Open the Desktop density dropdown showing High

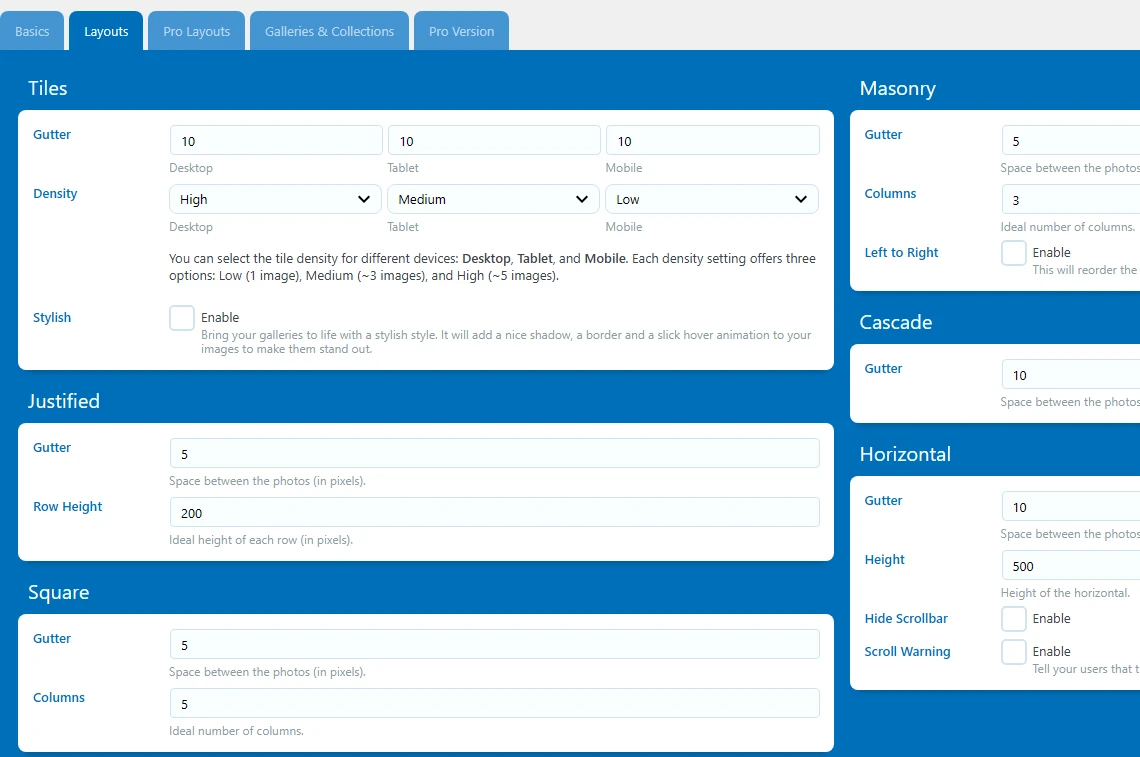tap(274, 199)
